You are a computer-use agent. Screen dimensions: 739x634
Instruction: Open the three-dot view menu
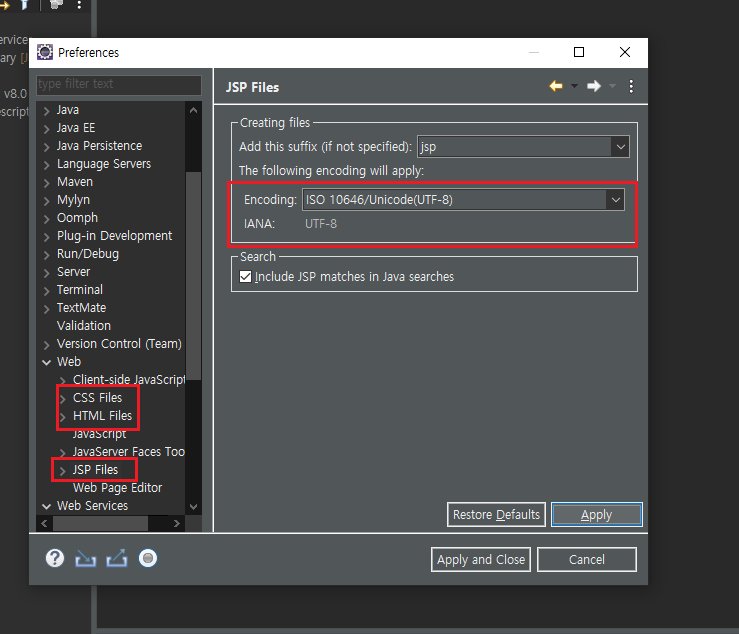click(x=631, y=86)
